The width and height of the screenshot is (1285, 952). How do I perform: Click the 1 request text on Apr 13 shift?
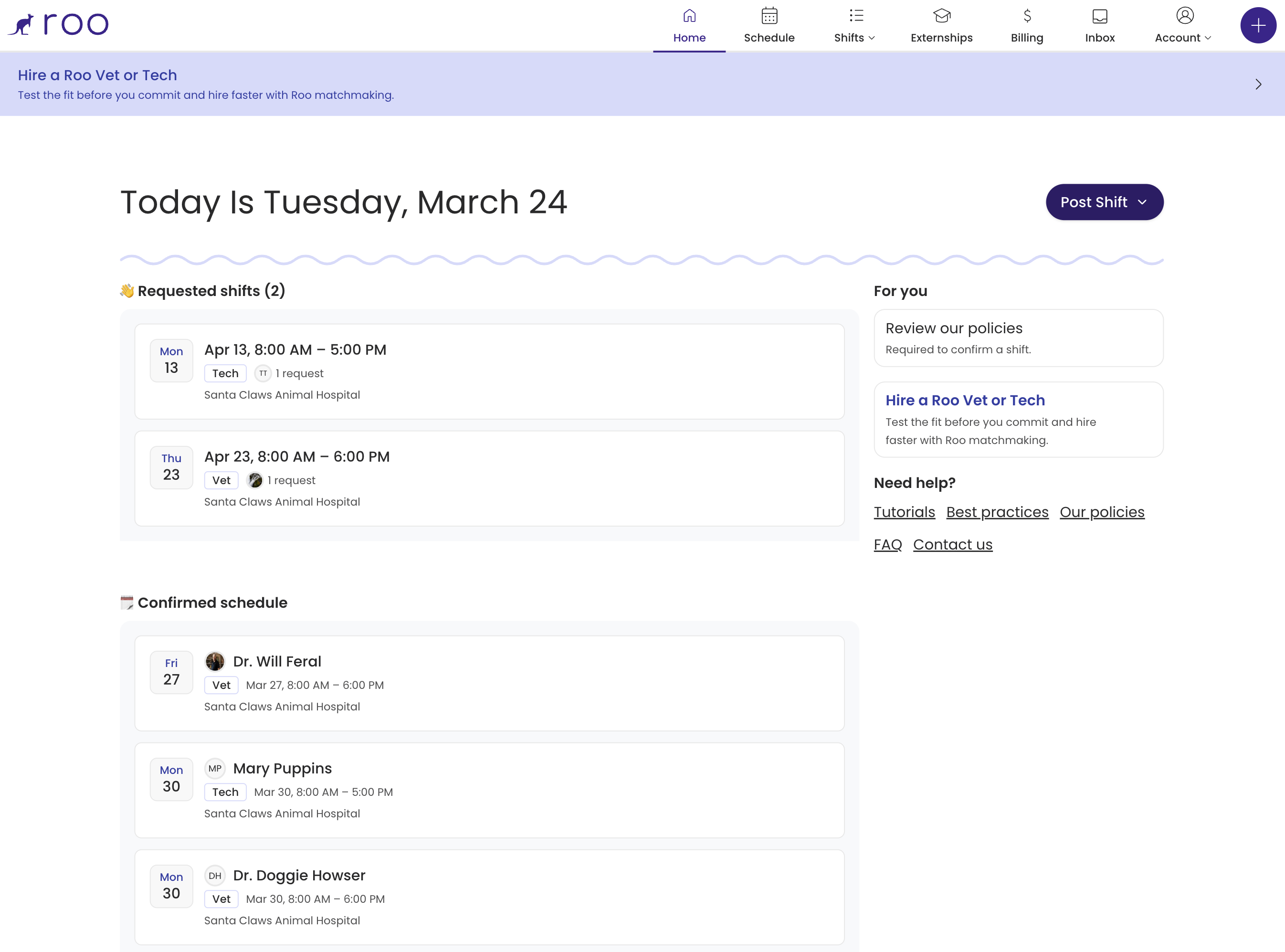pos(299,373)
